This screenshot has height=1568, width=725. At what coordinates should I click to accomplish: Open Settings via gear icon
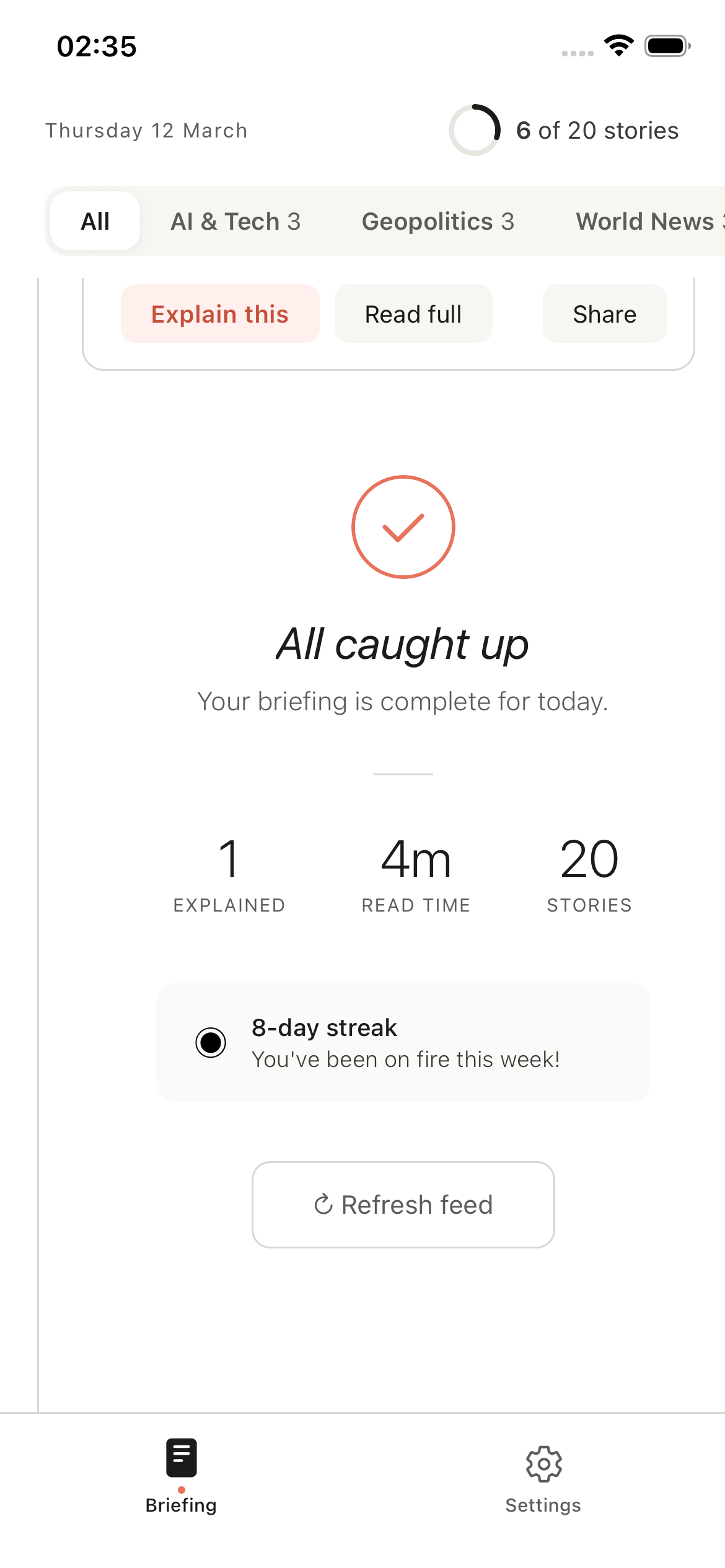coord(543,1464)
